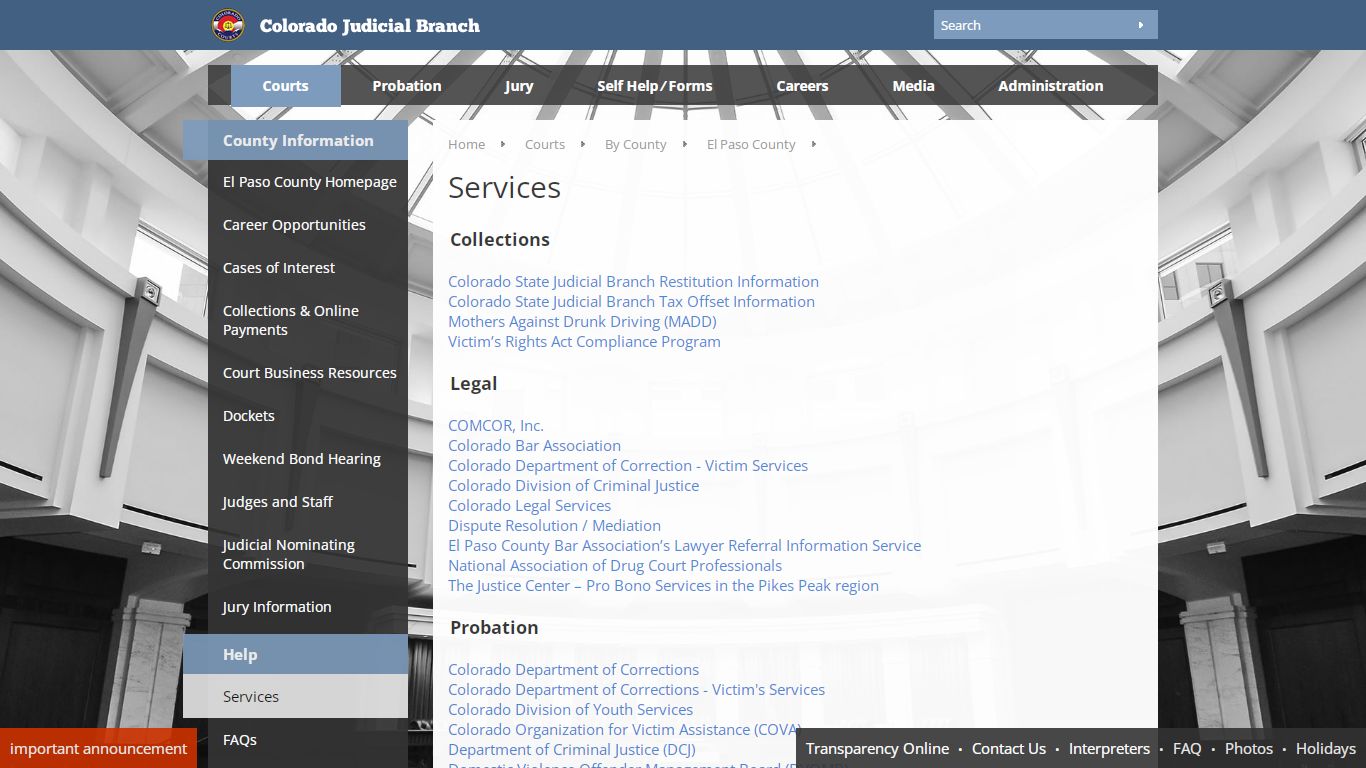Go to Courts breadcrumb link
This screenshot has width=1366, height=768.
(545, 144)
